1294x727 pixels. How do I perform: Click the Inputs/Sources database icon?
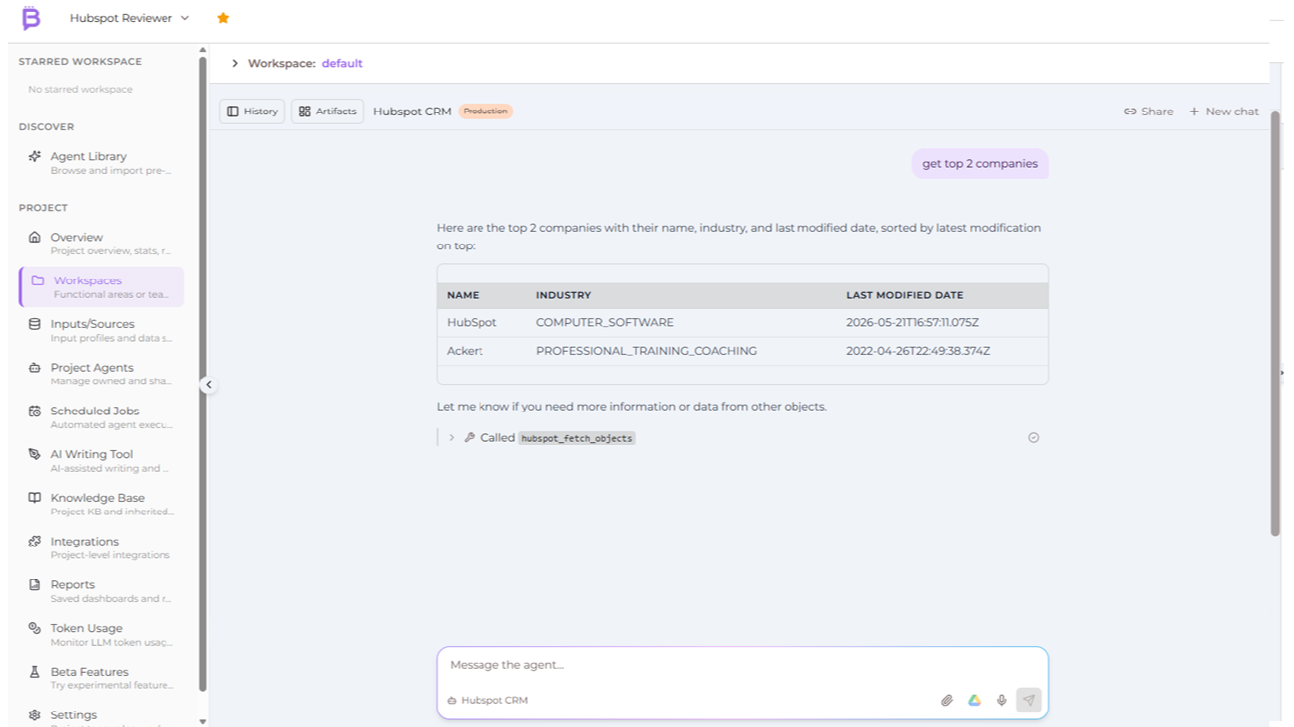(35, 324)
